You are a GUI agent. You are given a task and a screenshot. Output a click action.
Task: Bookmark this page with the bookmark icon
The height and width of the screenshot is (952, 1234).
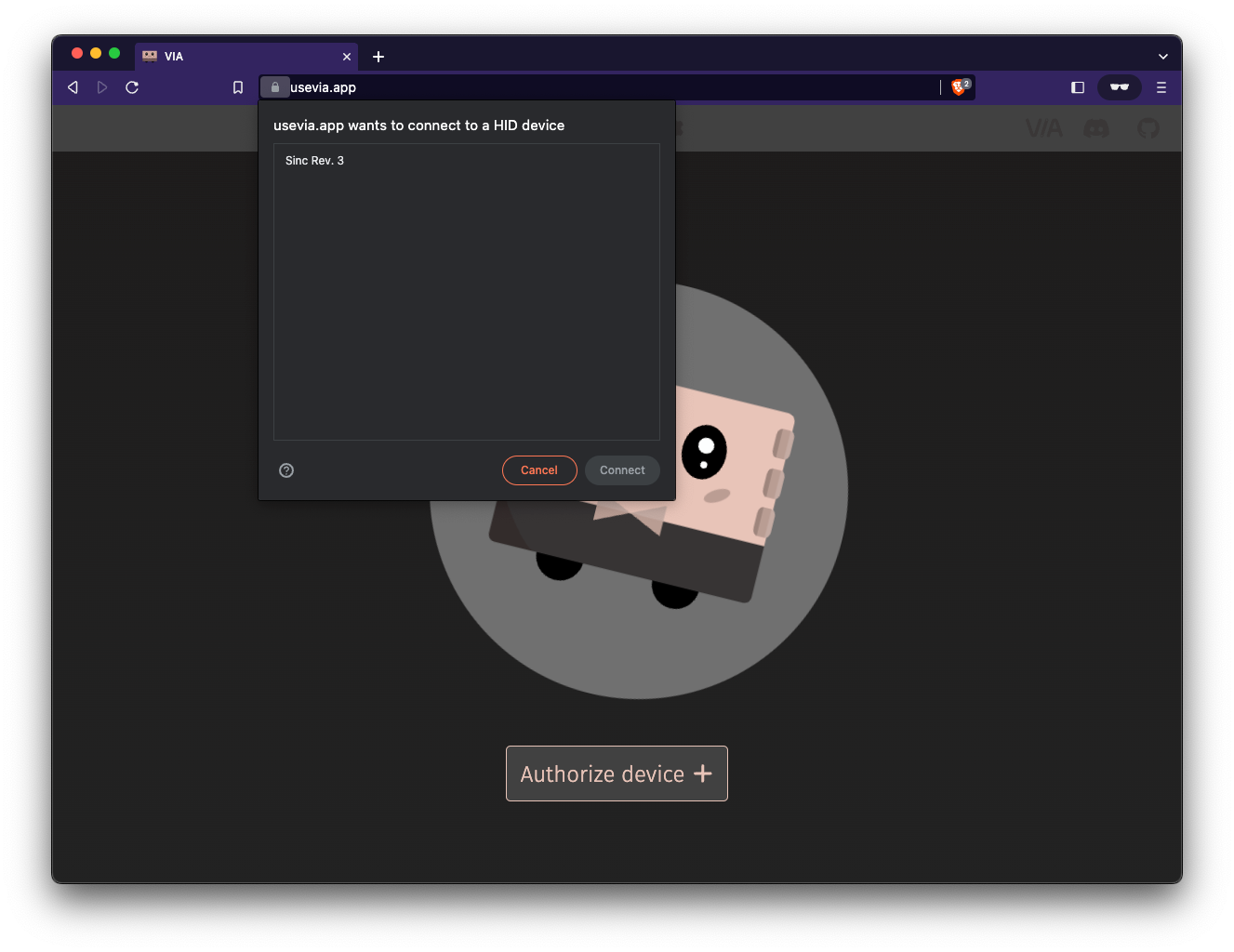pyautogui.click(x=238, y=87)
